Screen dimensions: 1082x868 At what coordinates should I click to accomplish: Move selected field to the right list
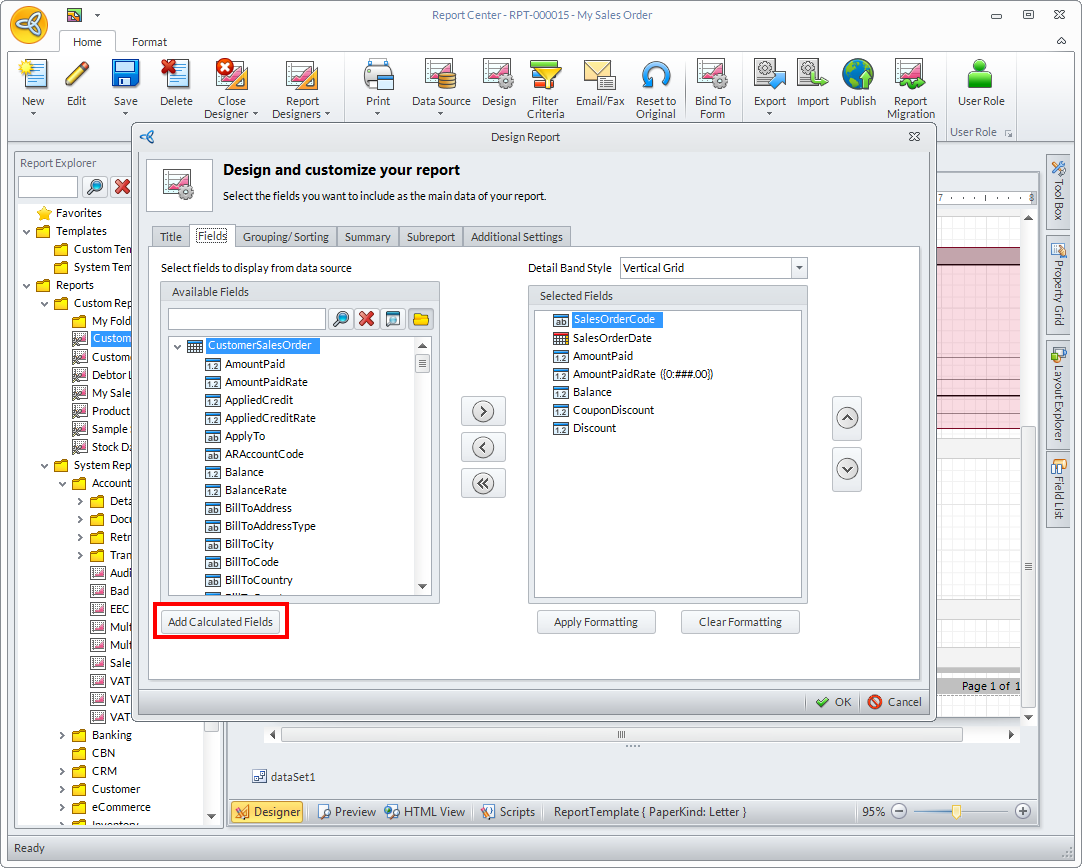click(x=483, y=411)
